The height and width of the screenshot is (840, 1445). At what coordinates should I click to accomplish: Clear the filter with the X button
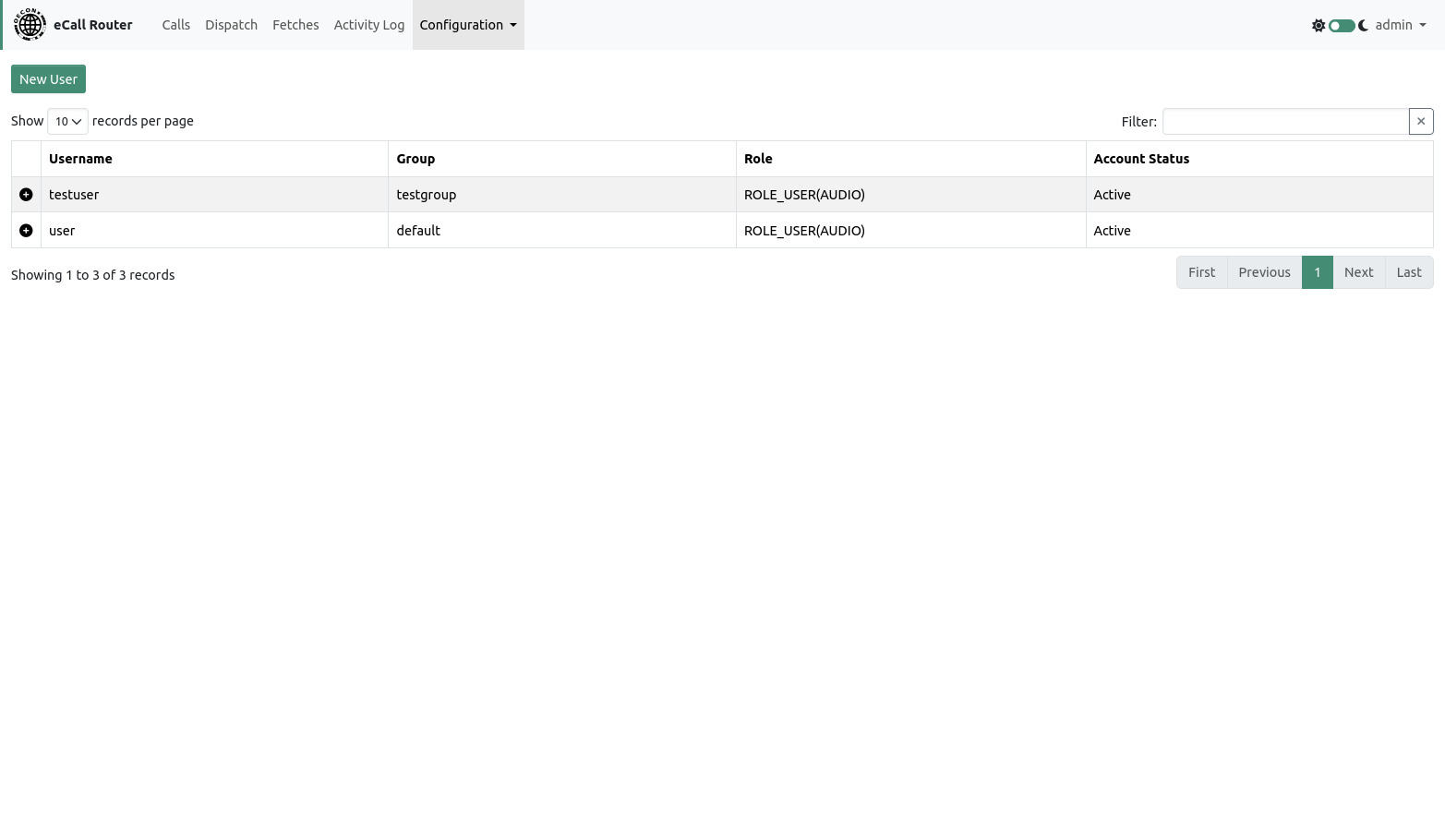pyautogui.click(x=1420, y=122)
